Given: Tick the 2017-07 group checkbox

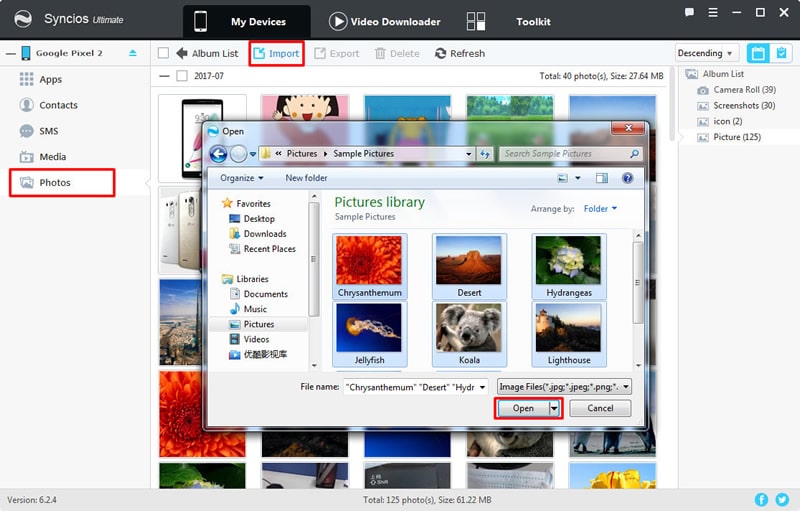Looking at the screenshot, I should (182, 76).
